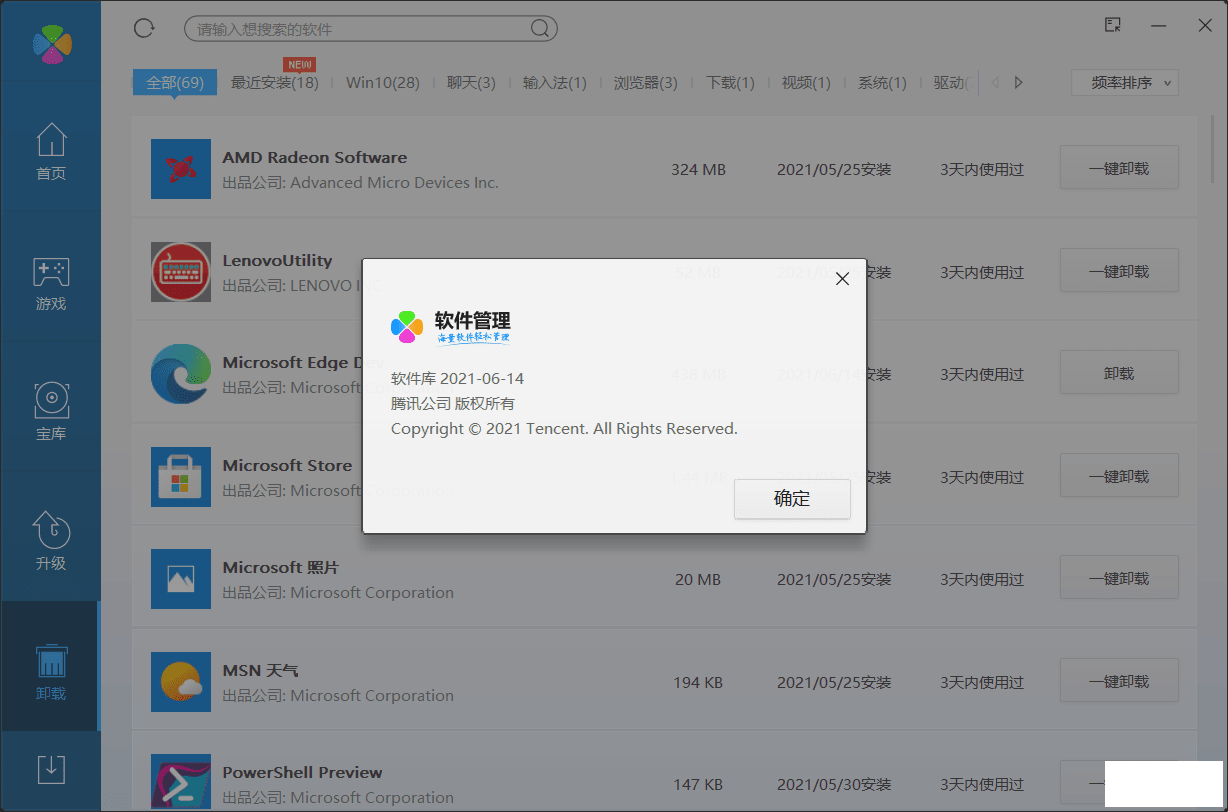Screen dimensions: 1228x812
Task: Click the 2021/05/30安装 date text
Action: [834, 785]
